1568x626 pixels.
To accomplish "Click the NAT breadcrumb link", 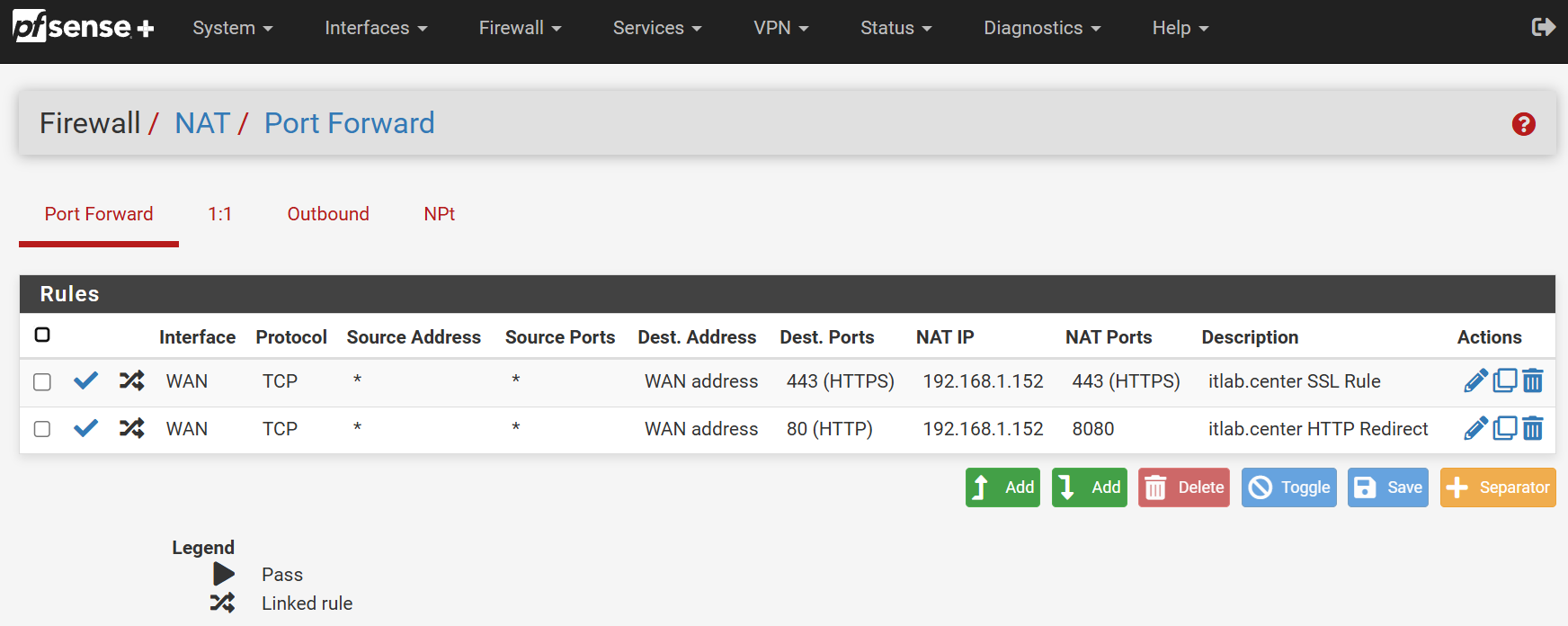I will 202,123.
